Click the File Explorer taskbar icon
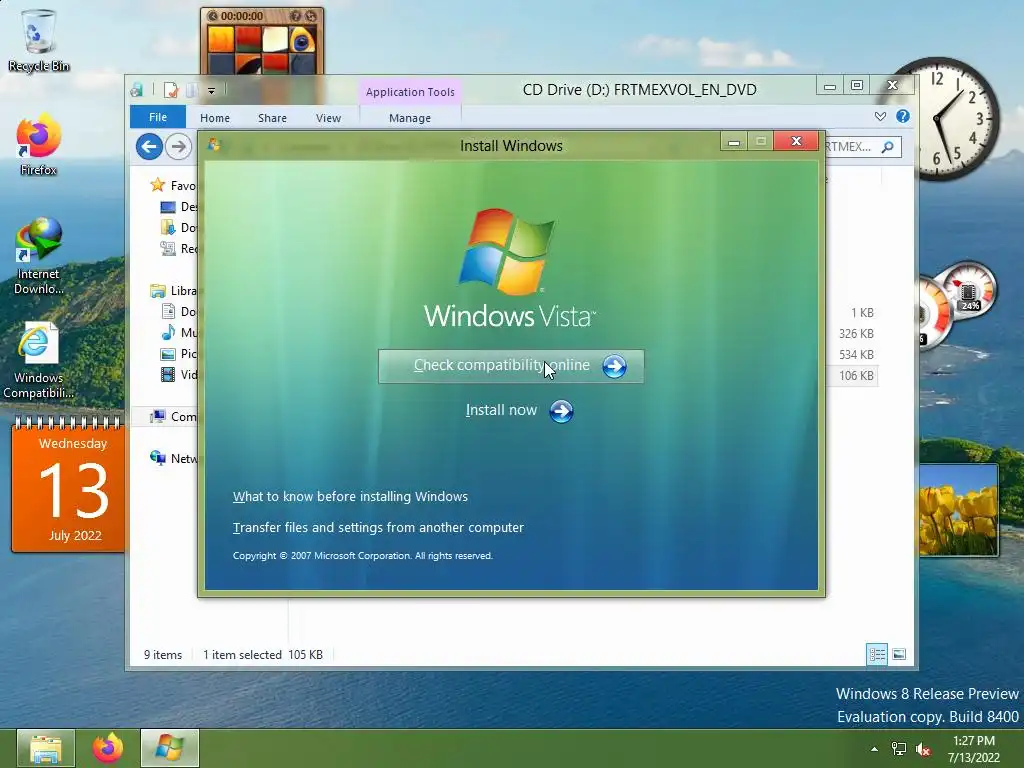 (x=46, y=748)
